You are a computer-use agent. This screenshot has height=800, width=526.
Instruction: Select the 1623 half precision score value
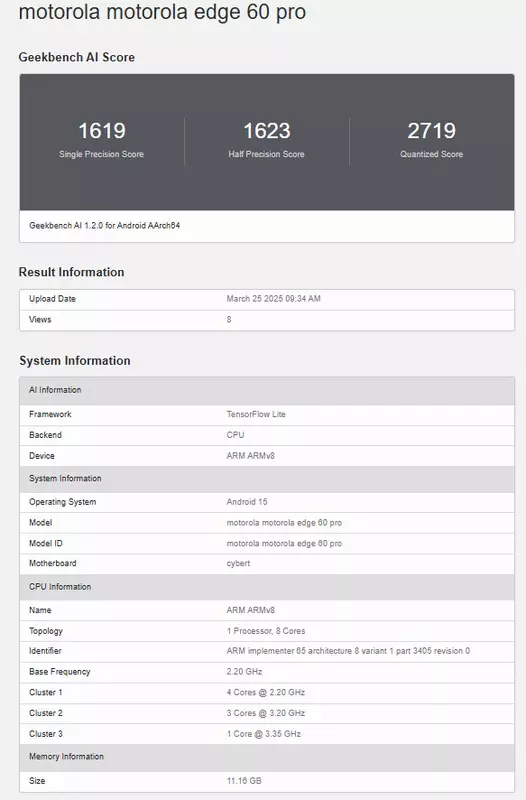coord(267,131)
